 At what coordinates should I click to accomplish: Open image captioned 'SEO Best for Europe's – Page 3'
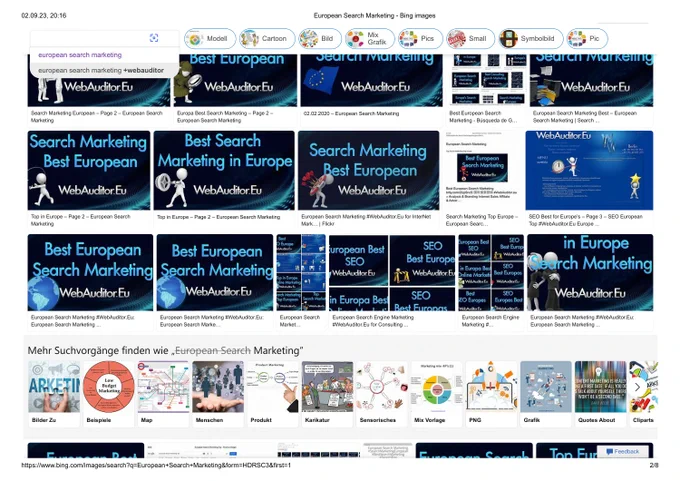click(589, 170)
